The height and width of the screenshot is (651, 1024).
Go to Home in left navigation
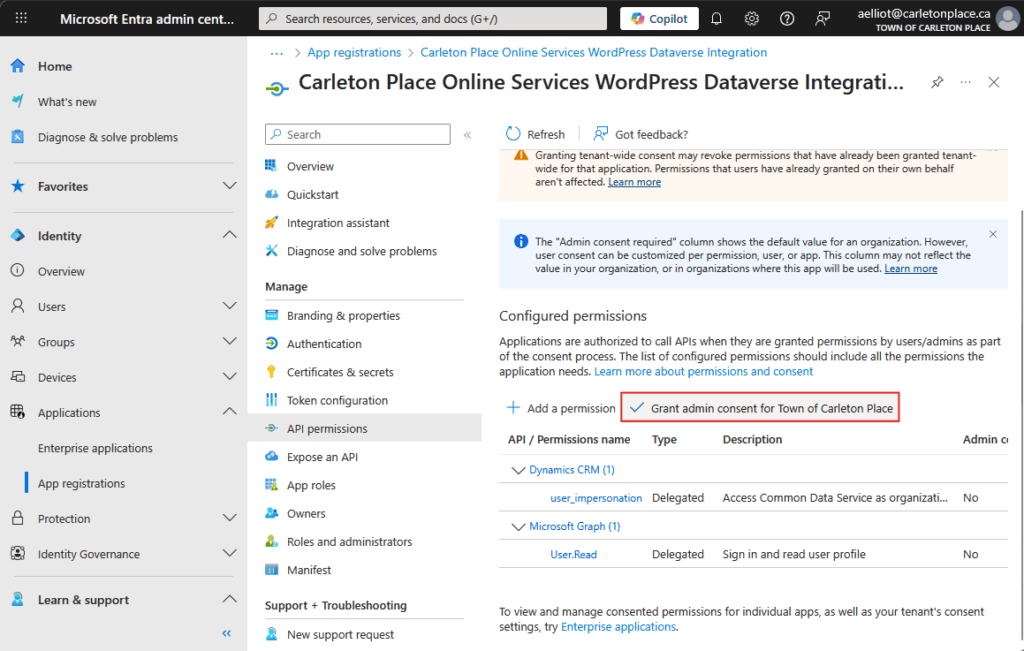coord(55,66)
